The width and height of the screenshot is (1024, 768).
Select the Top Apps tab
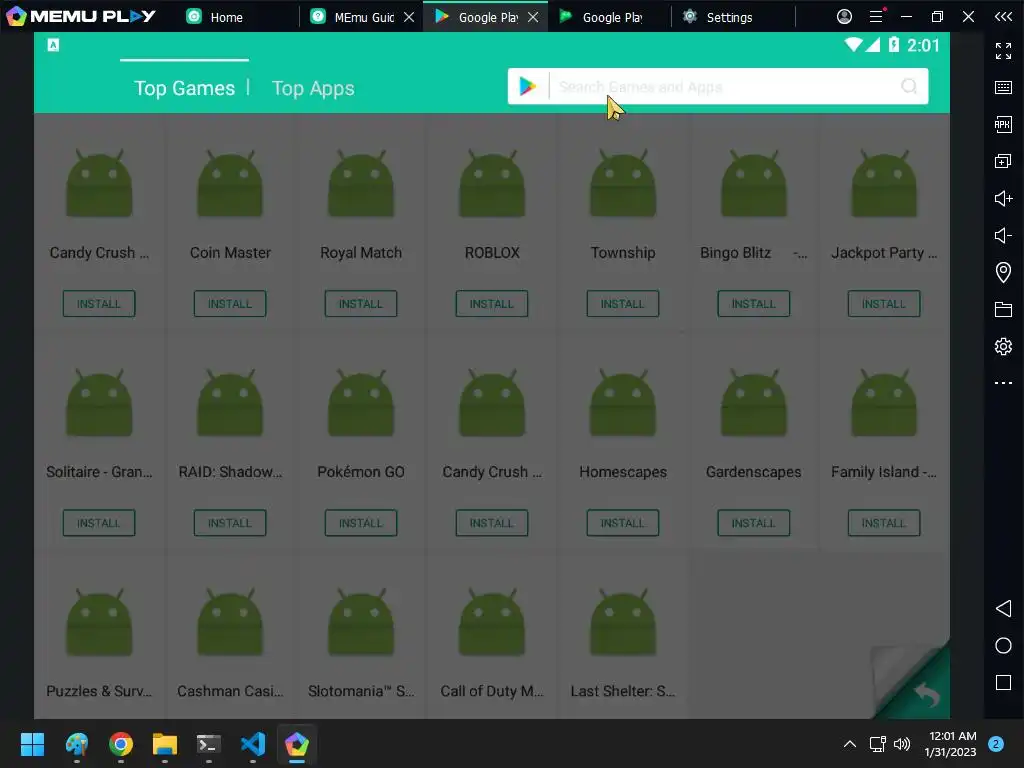click(x=313, y=88)
